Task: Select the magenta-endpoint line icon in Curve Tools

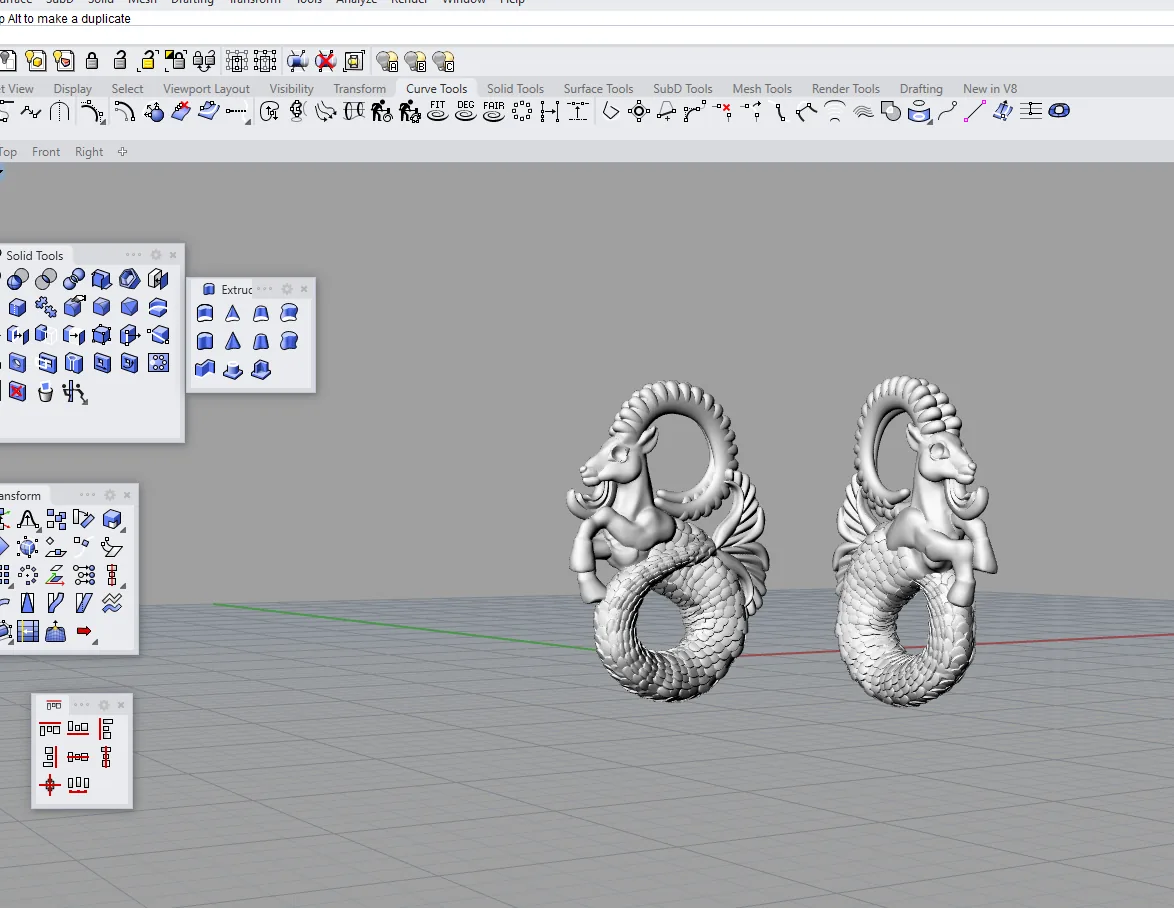Action: pyautogui.click(x=974, y=112)
